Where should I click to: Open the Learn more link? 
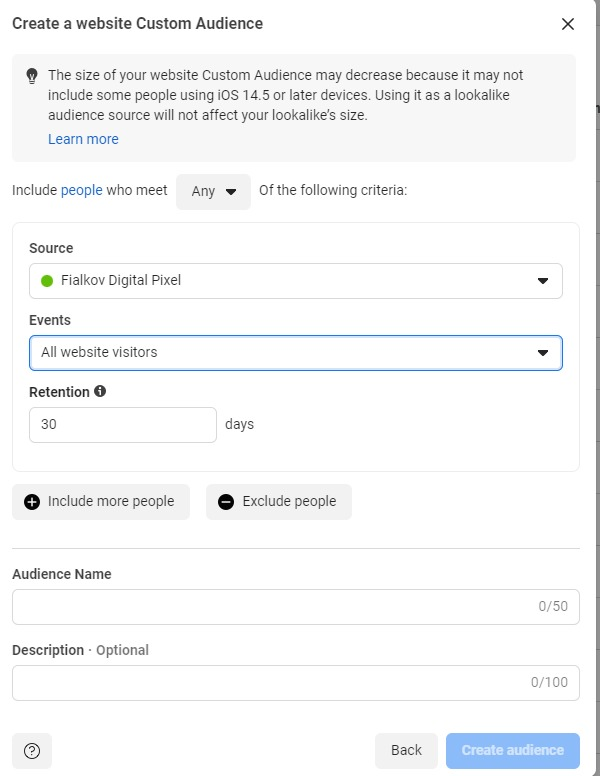click(x=83, y=139)
